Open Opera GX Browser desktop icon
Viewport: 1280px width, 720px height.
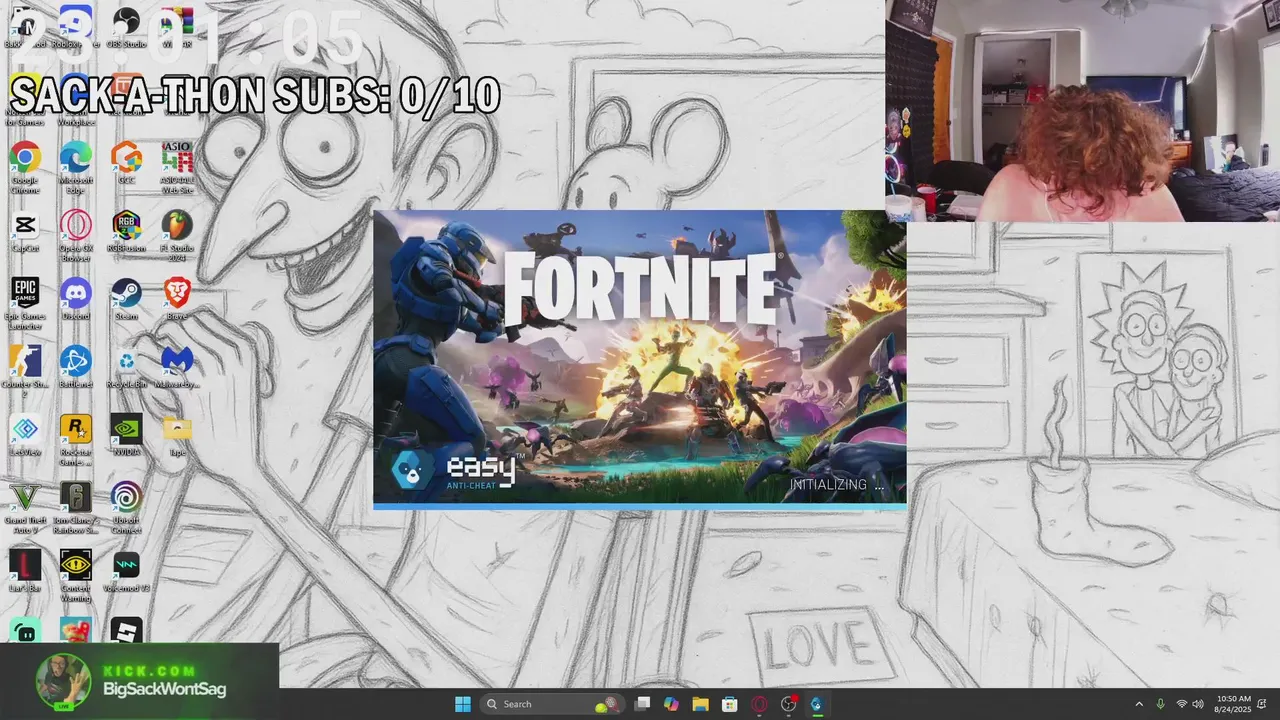click(x=76, y=235)
